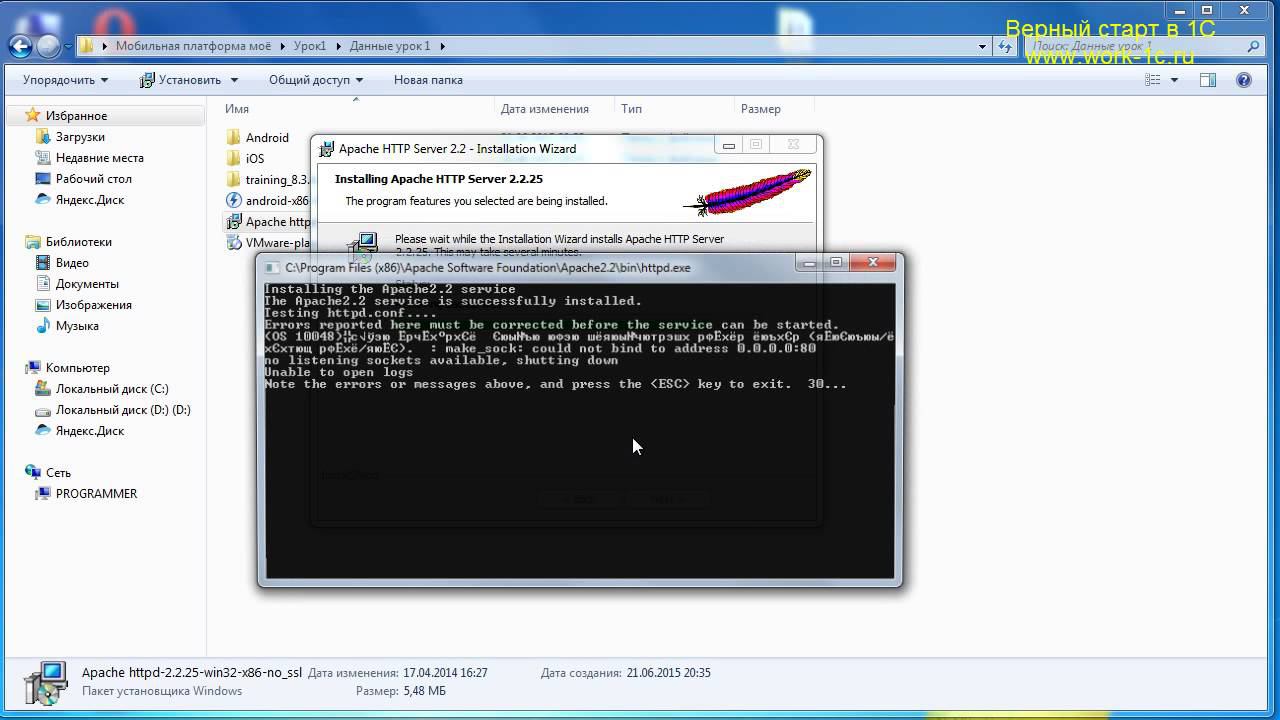
Task: Expand the arrow after Урок1 breadcrumb
Action: click(x=338, y=46)
